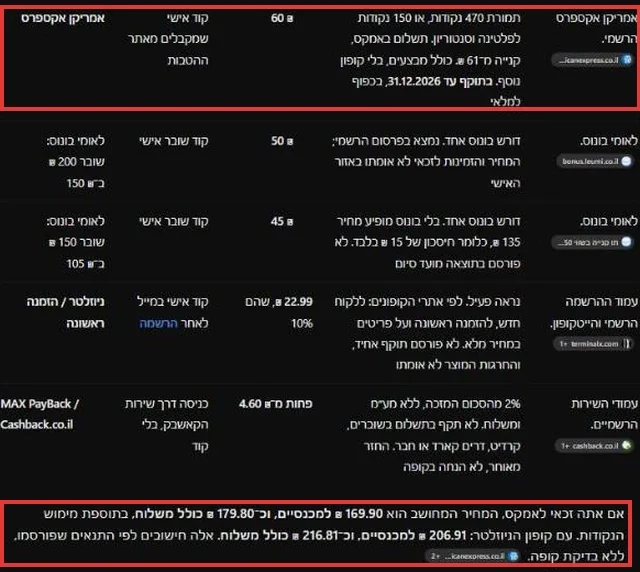Open the '2+ icanexpress.co.il' chip in the summary paragraph
This screenshot has width=640, height=572.
472,556
